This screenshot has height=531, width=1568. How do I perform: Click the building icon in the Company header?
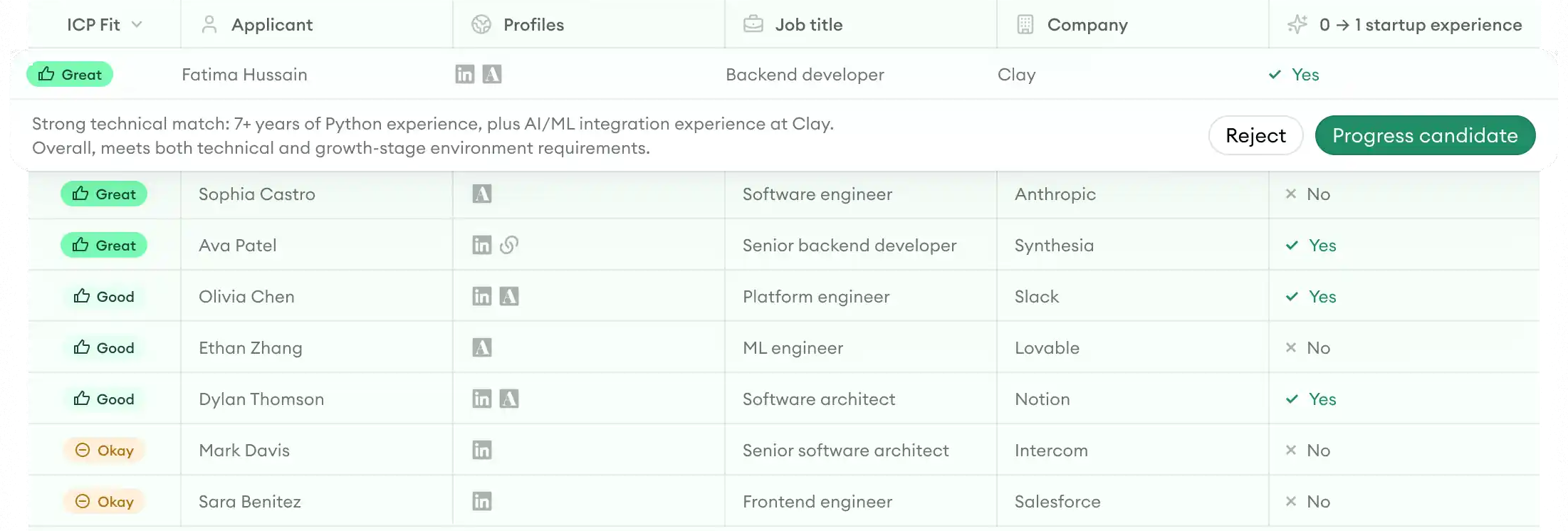(x=1025, y=25)
